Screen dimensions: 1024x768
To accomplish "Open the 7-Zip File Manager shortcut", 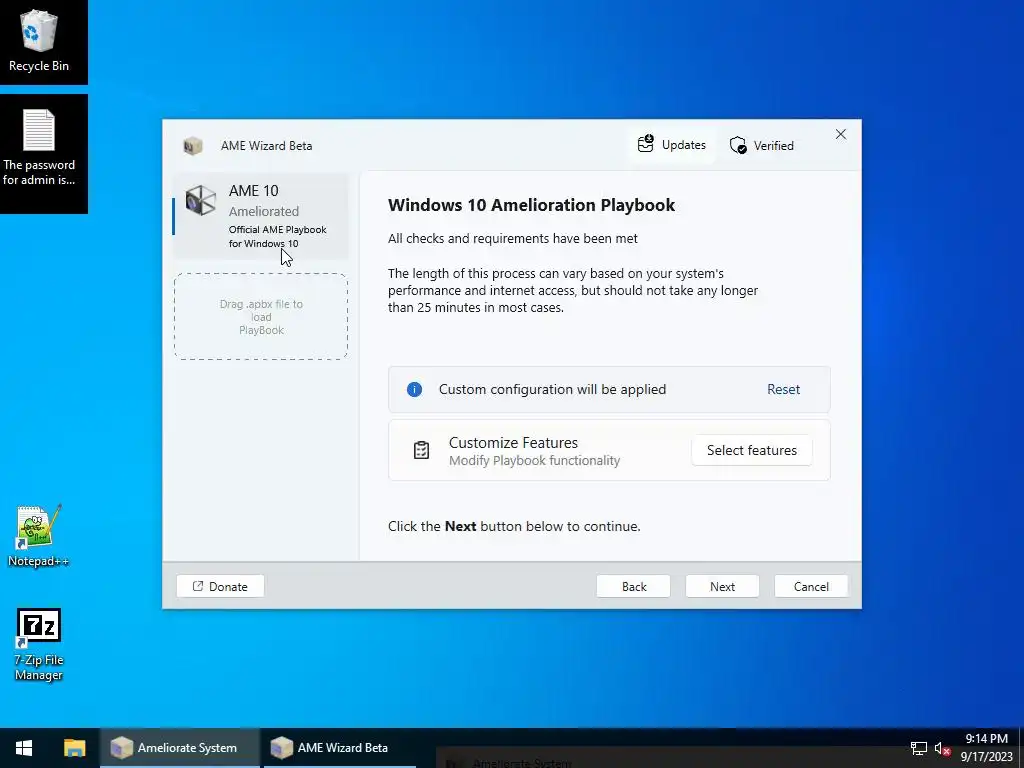I will pos(39,645).
